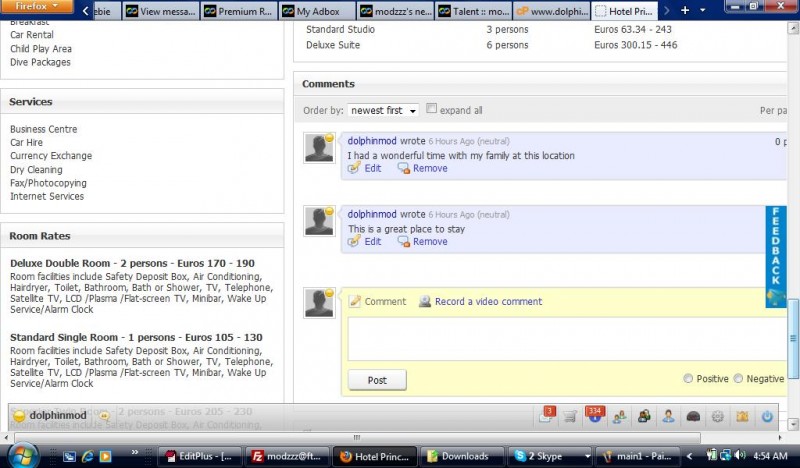This screenshot has width=800, height=468.
Task: Open friends icon in bottom member toolbar
Action: (619, 417)
